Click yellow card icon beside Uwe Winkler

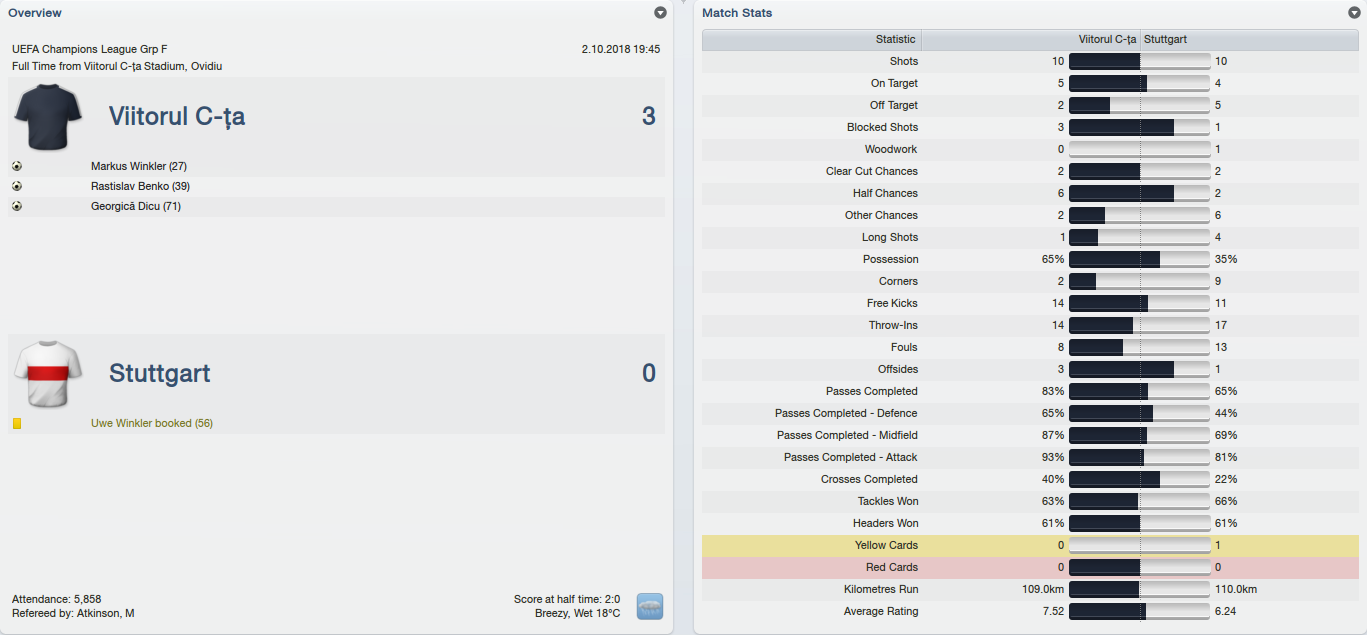(17, 424)
